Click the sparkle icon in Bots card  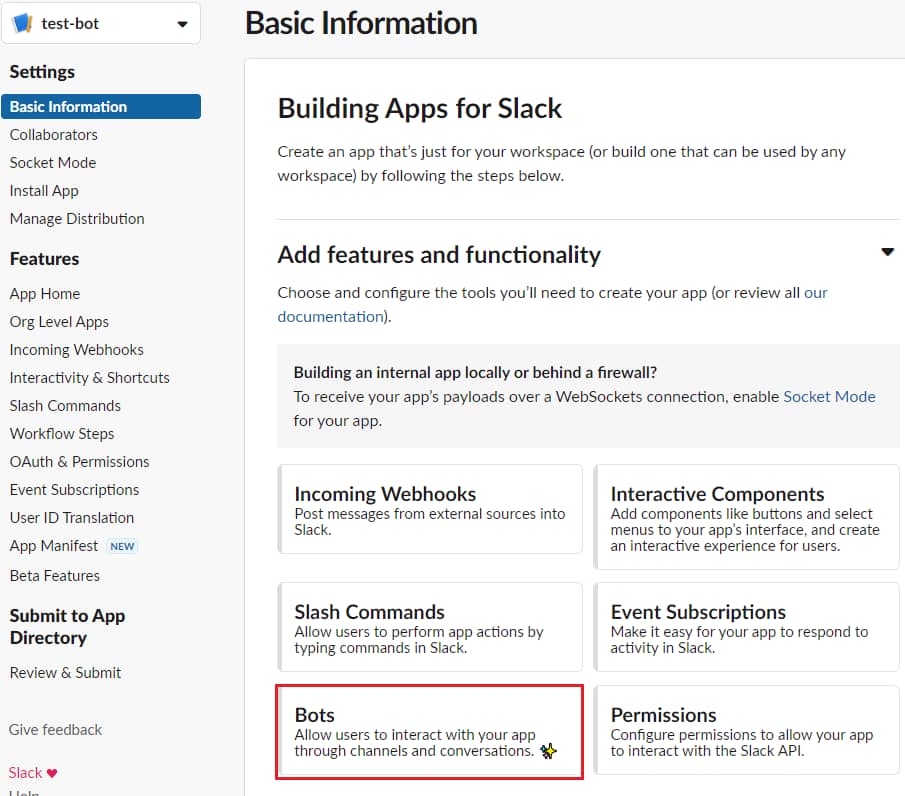pyautogui.click(x=548, y=751)
